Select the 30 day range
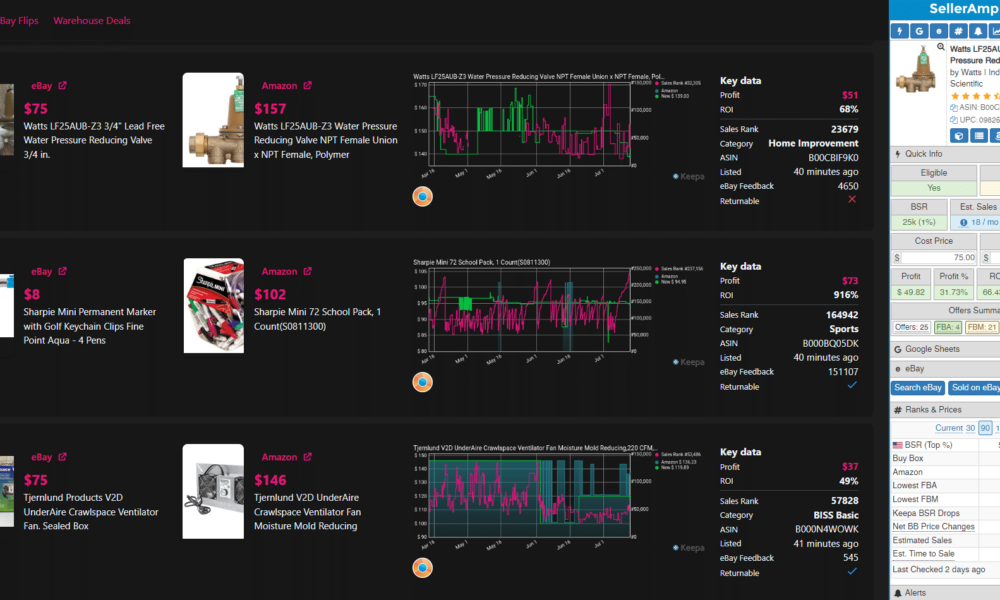This screenshot has height=600, width=1000. [970, 428]
